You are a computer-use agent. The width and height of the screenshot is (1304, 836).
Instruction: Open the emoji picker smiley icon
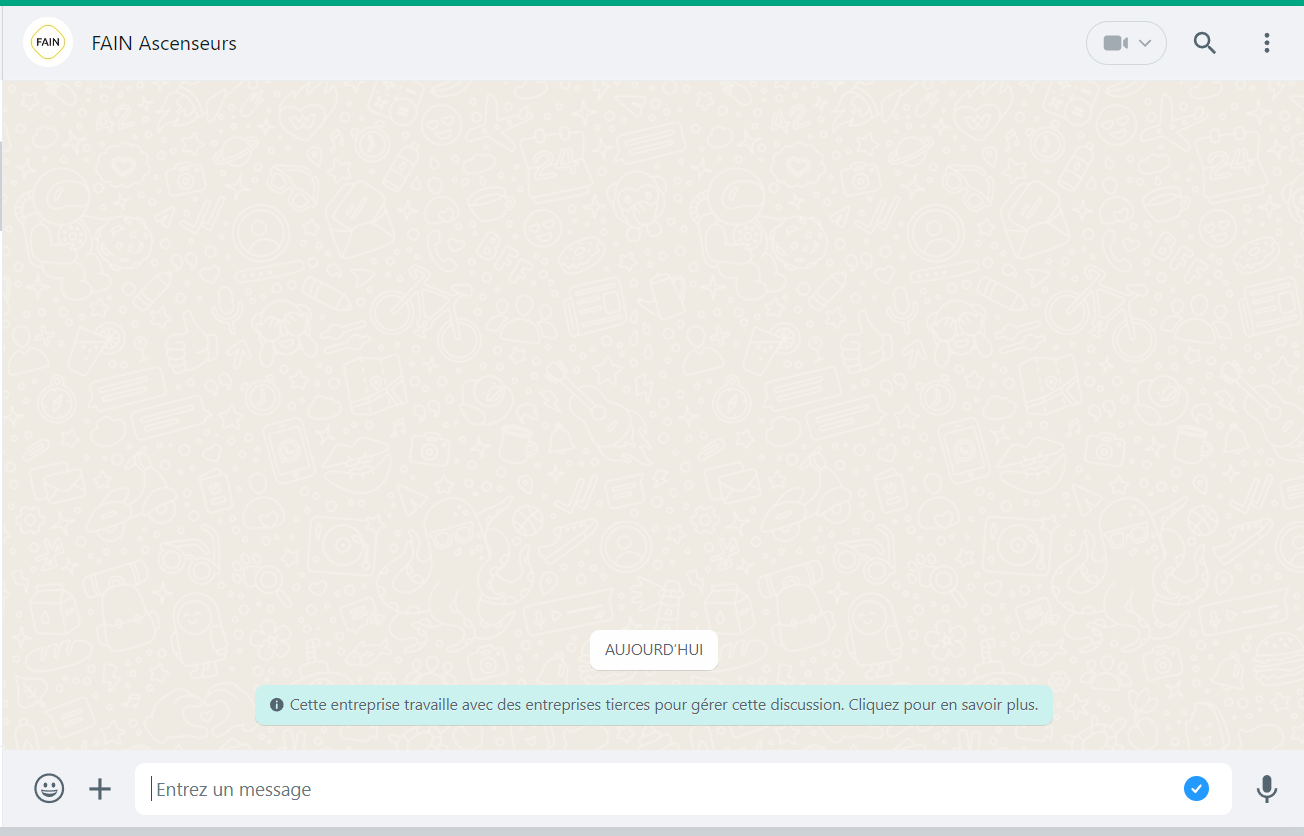(49, 789)
